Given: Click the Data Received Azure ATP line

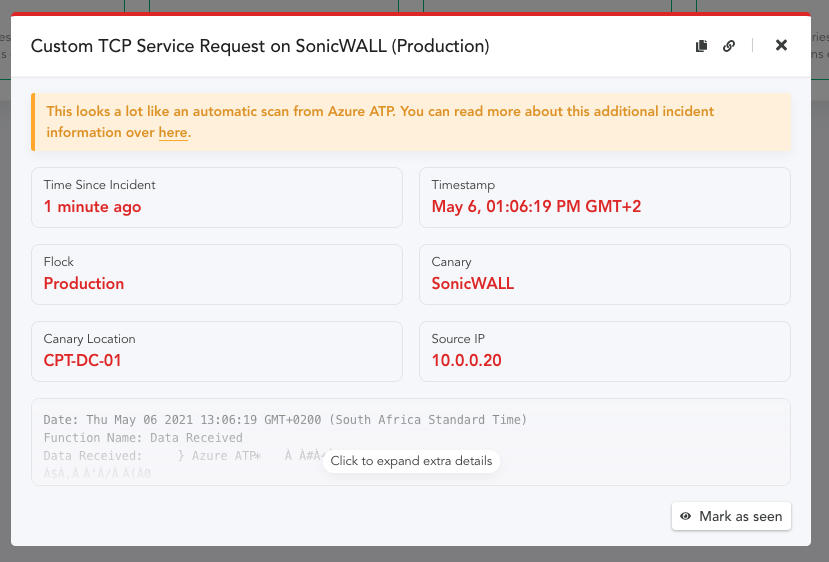Looking at the screenshot, I should click(x=182, y=456).
